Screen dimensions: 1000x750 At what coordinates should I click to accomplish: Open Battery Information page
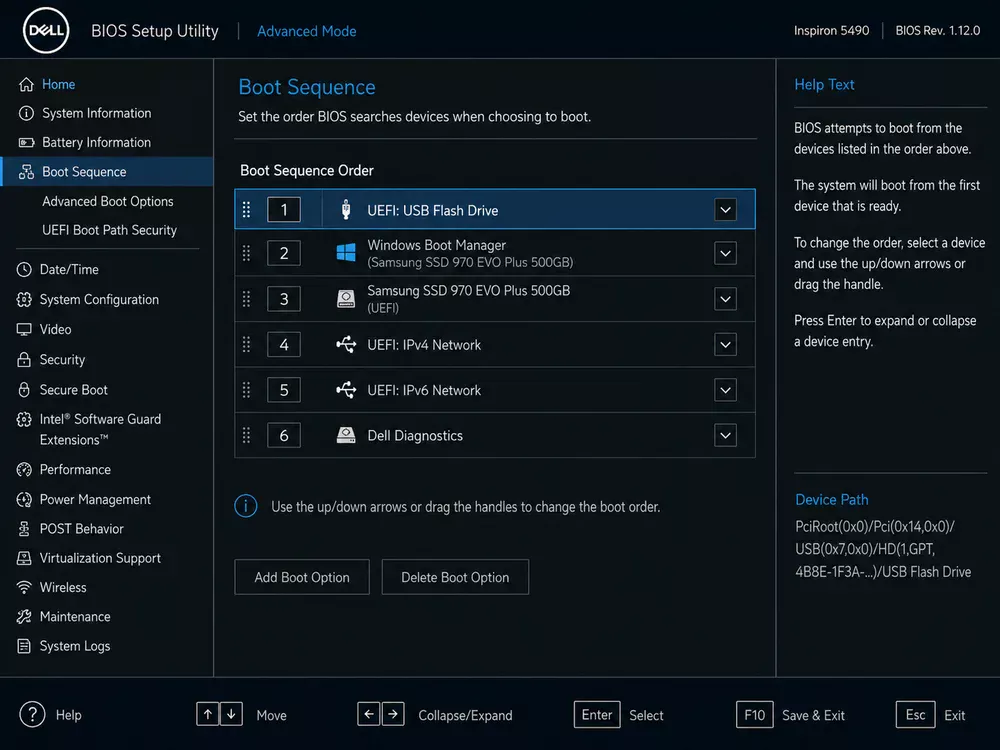tap(96, 142)
